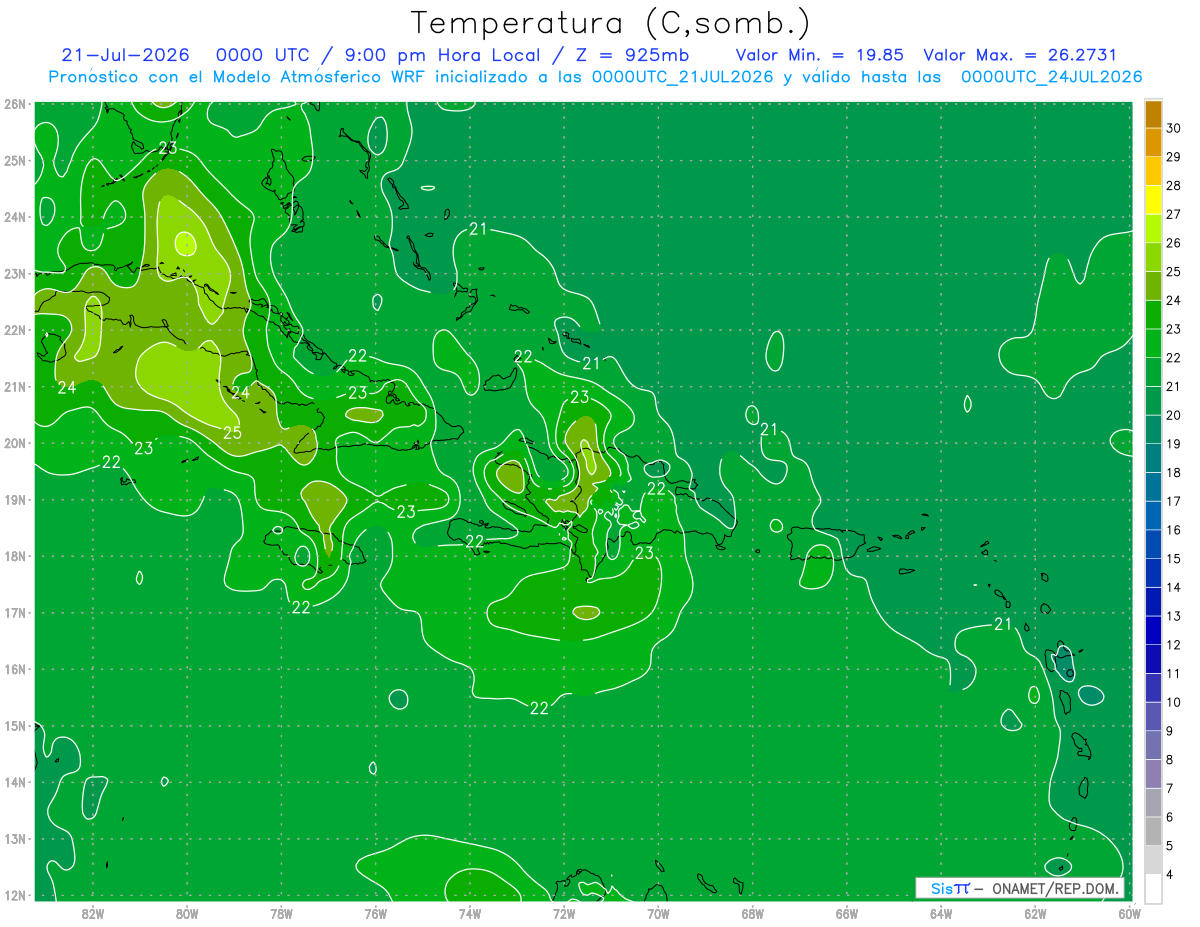Click the 22 contour label south of Hispaniola
1200x927 pixels.
coord(539,708)
